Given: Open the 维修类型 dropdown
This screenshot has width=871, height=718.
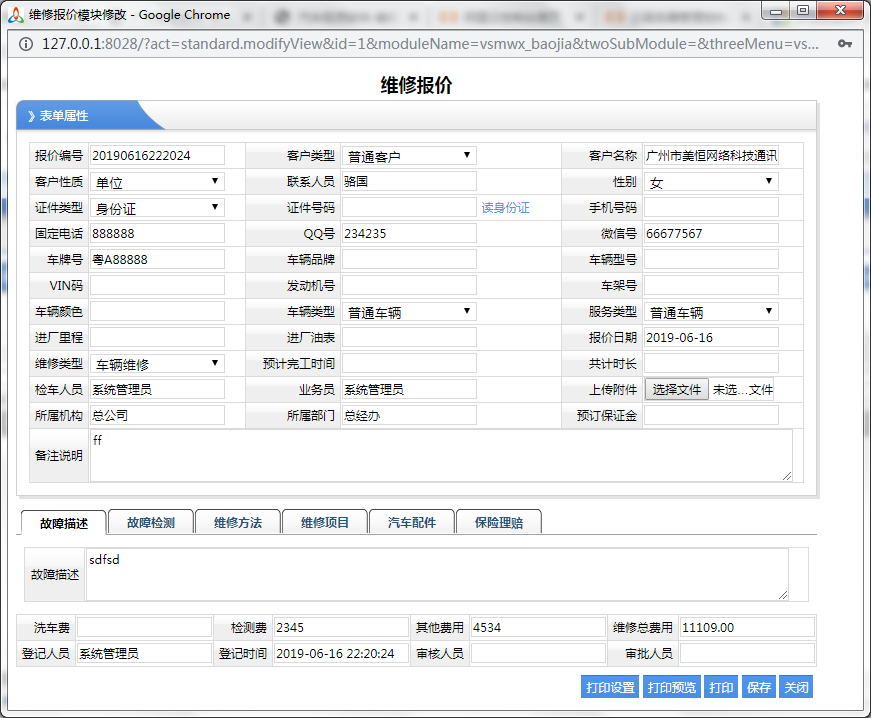Looking at the screenshot, I should click(157, 364).
